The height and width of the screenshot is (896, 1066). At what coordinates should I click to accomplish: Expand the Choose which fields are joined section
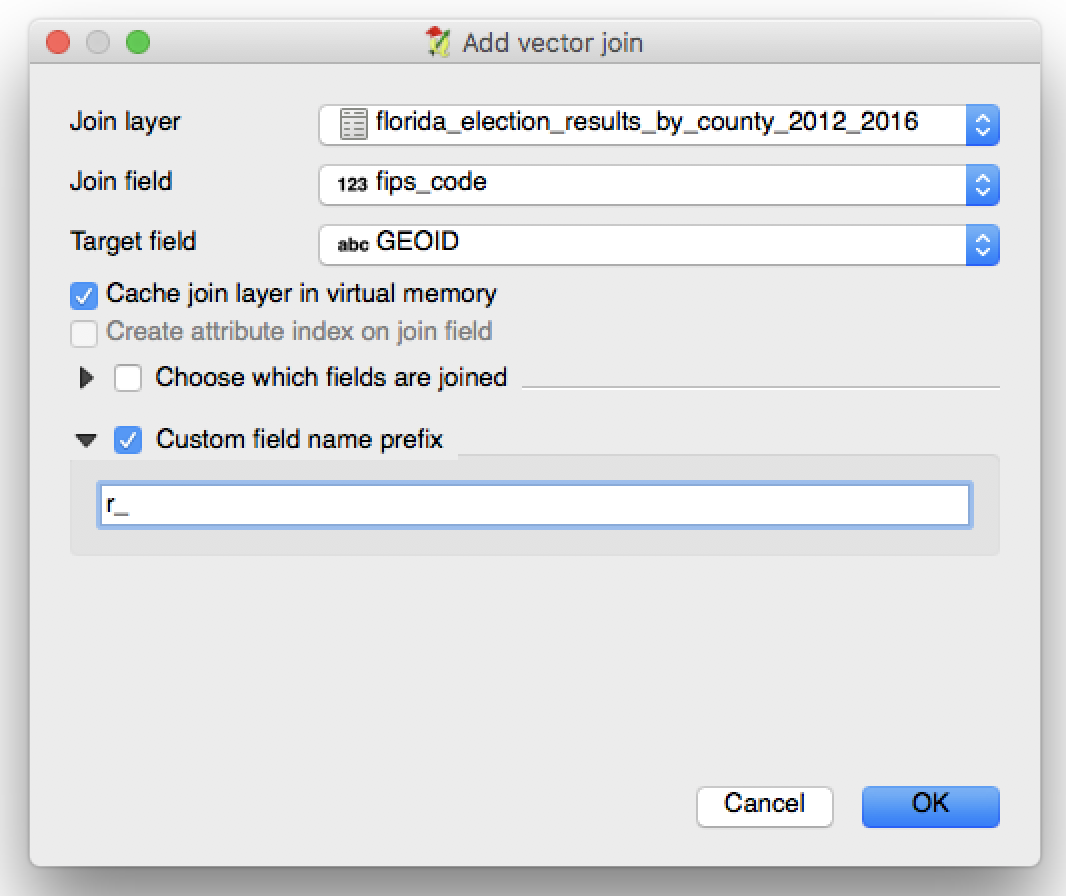(86, 377)
